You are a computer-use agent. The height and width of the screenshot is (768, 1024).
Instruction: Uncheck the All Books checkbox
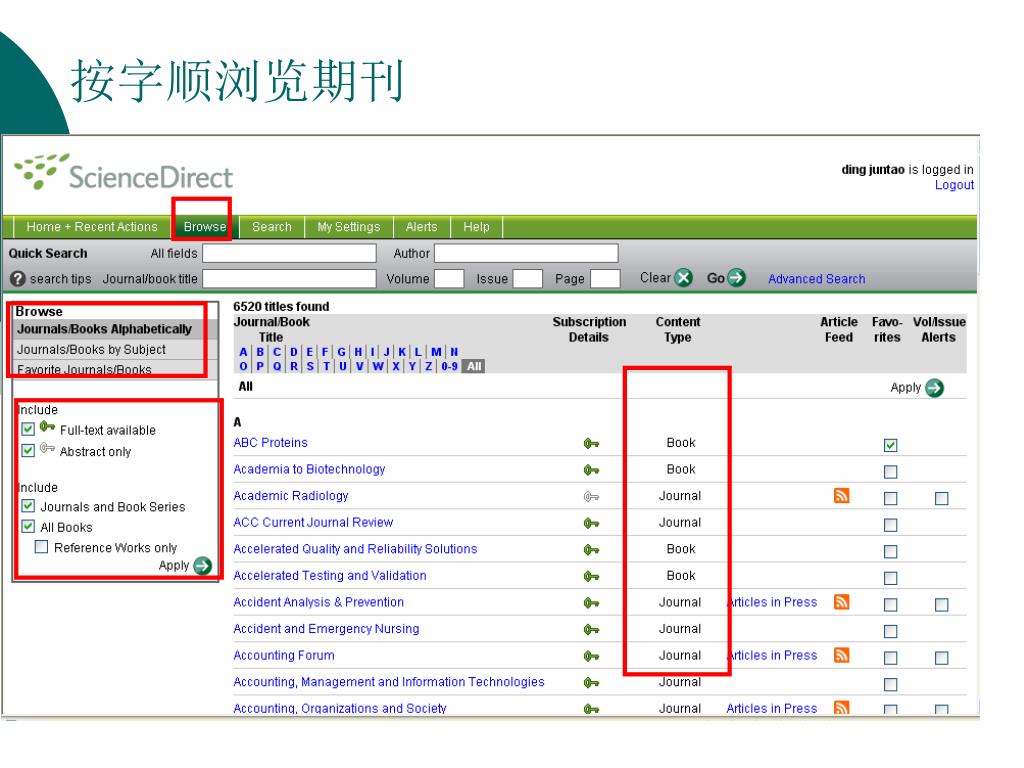tap(28, 526)
